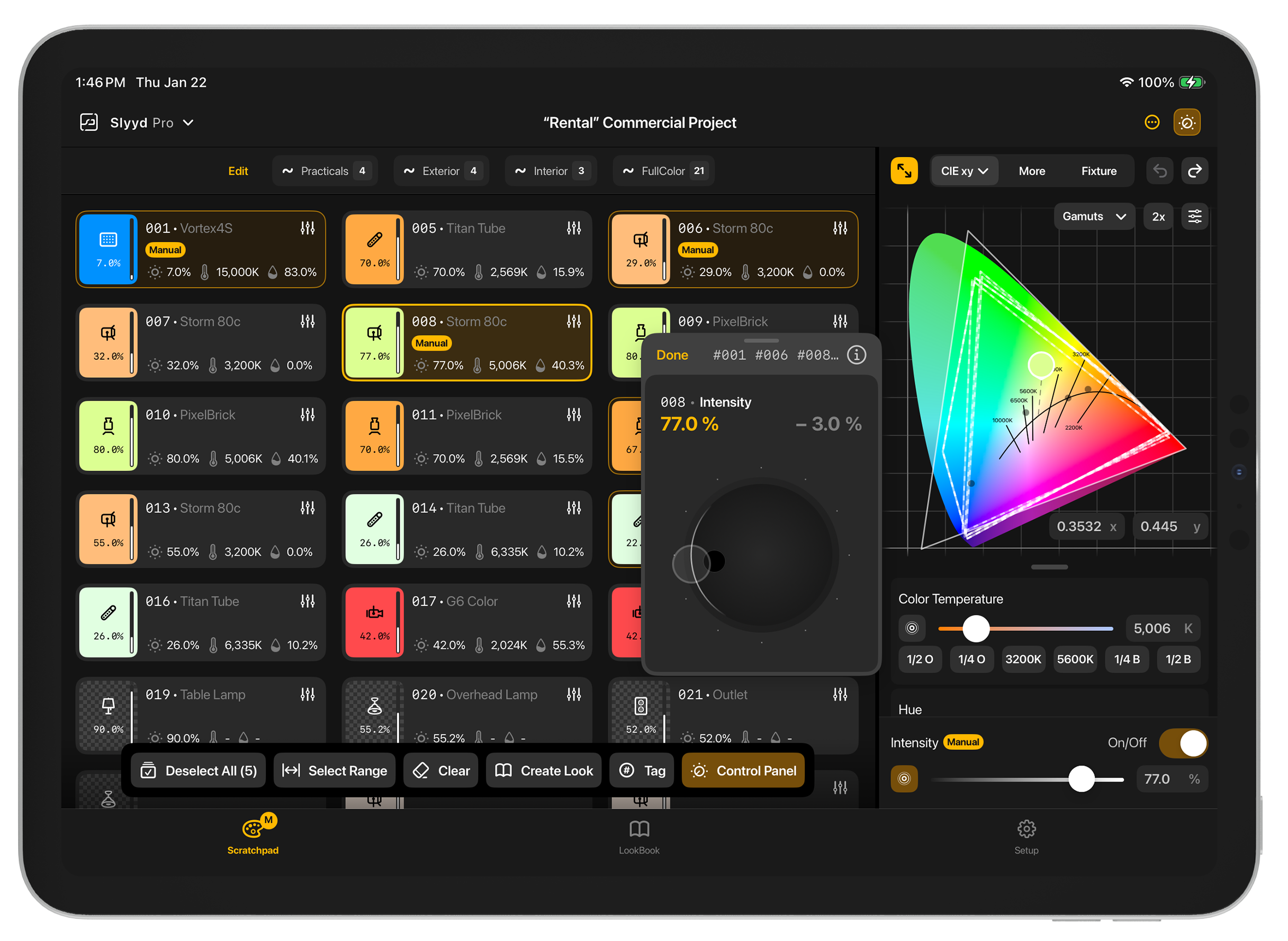1288x941 pixels.
Task: Click the Color Temperature slider handle
Action: 976,628
